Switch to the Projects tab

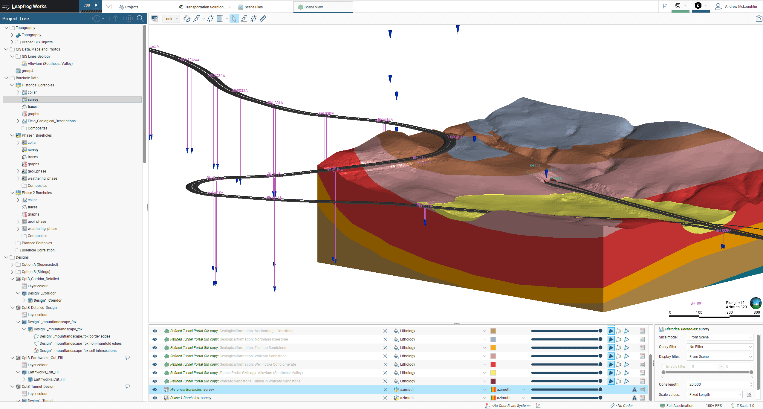click(127, 6)
